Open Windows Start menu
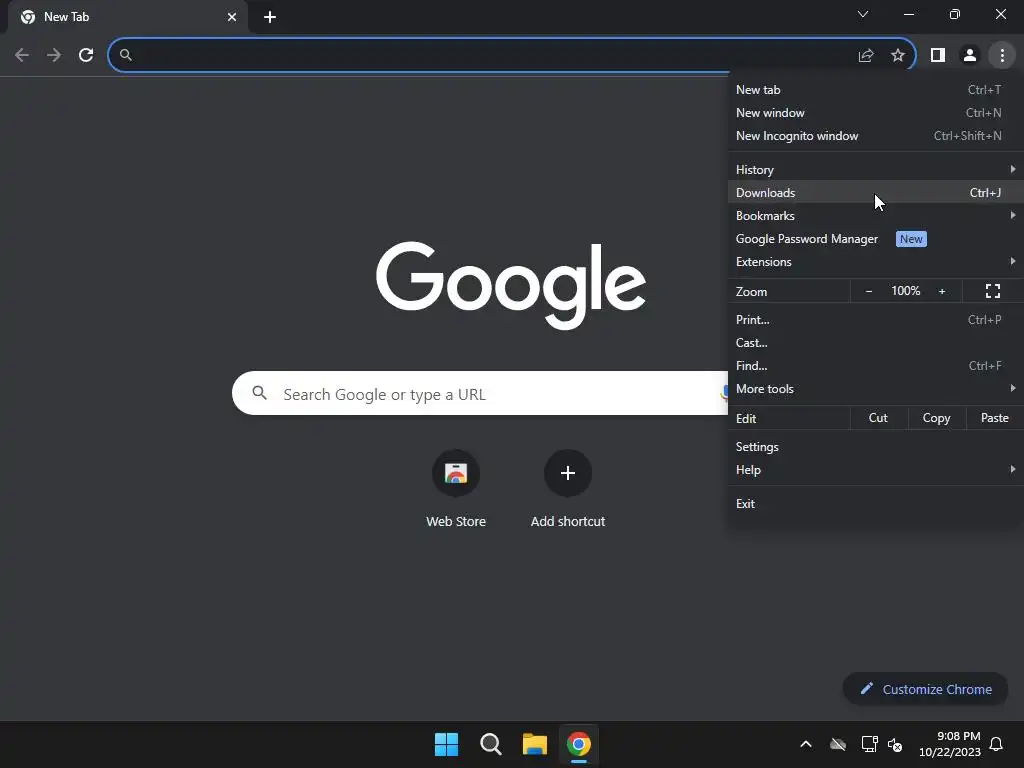The height and width of the screenshot is (768, 1024). (447, 744)
